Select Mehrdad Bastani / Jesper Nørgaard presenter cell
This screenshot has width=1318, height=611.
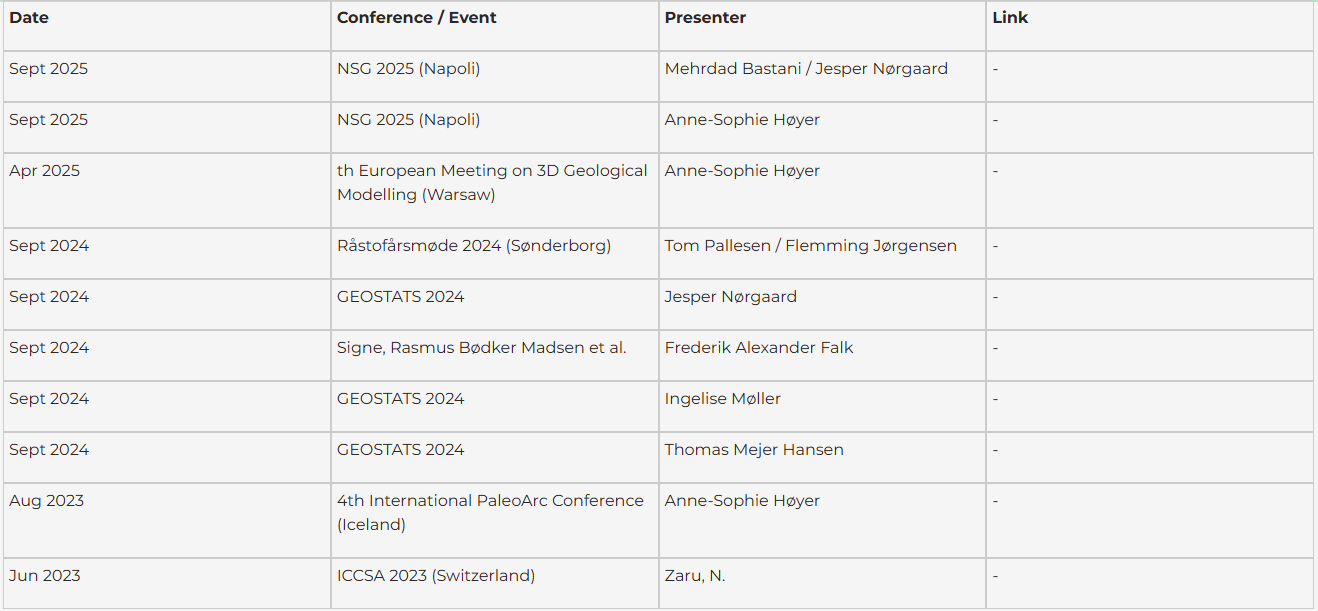[x=806, y=69]
